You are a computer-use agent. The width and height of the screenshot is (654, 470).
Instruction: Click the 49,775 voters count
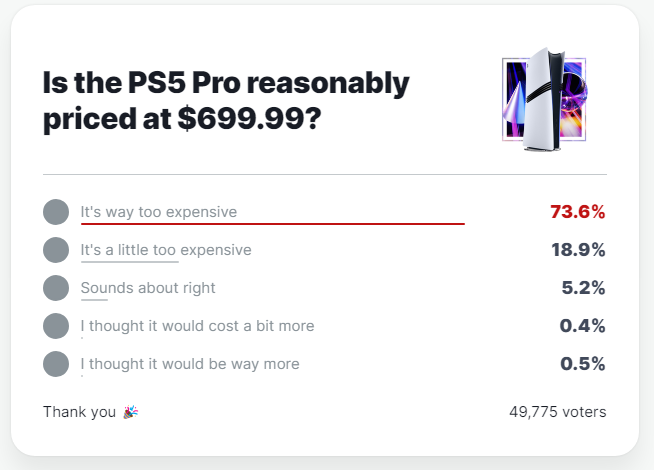(558, 412)
